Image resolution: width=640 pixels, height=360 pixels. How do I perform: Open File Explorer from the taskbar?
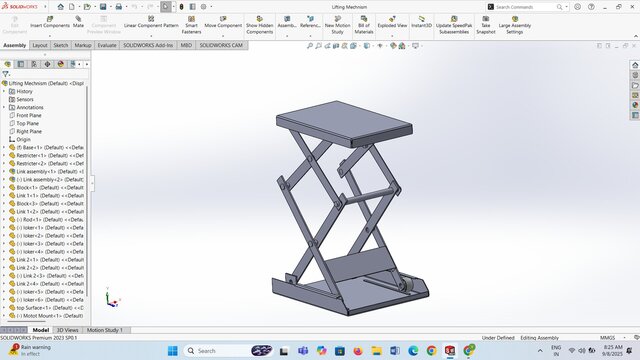[x=376, y=351]
